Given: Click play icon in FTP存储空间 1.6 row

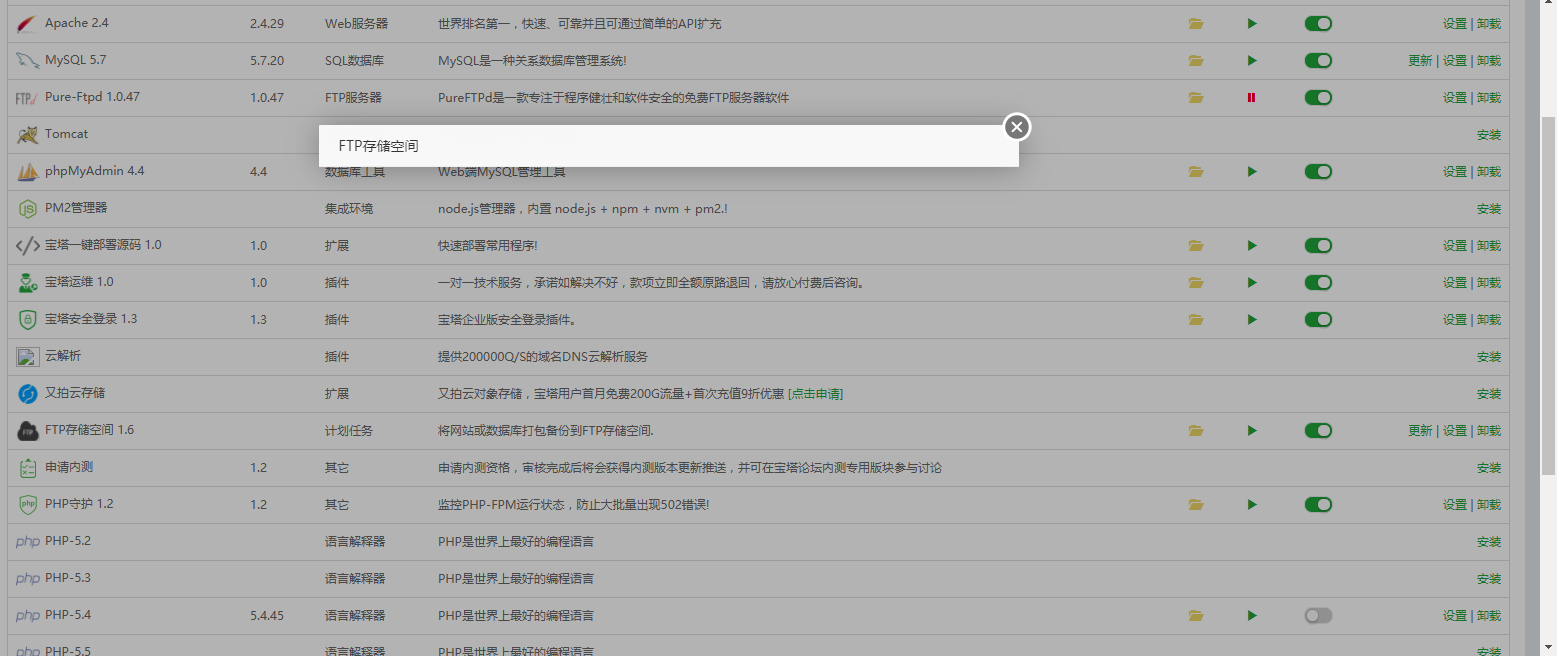Looking at the screenshot, I should (x=1252, y=431).
